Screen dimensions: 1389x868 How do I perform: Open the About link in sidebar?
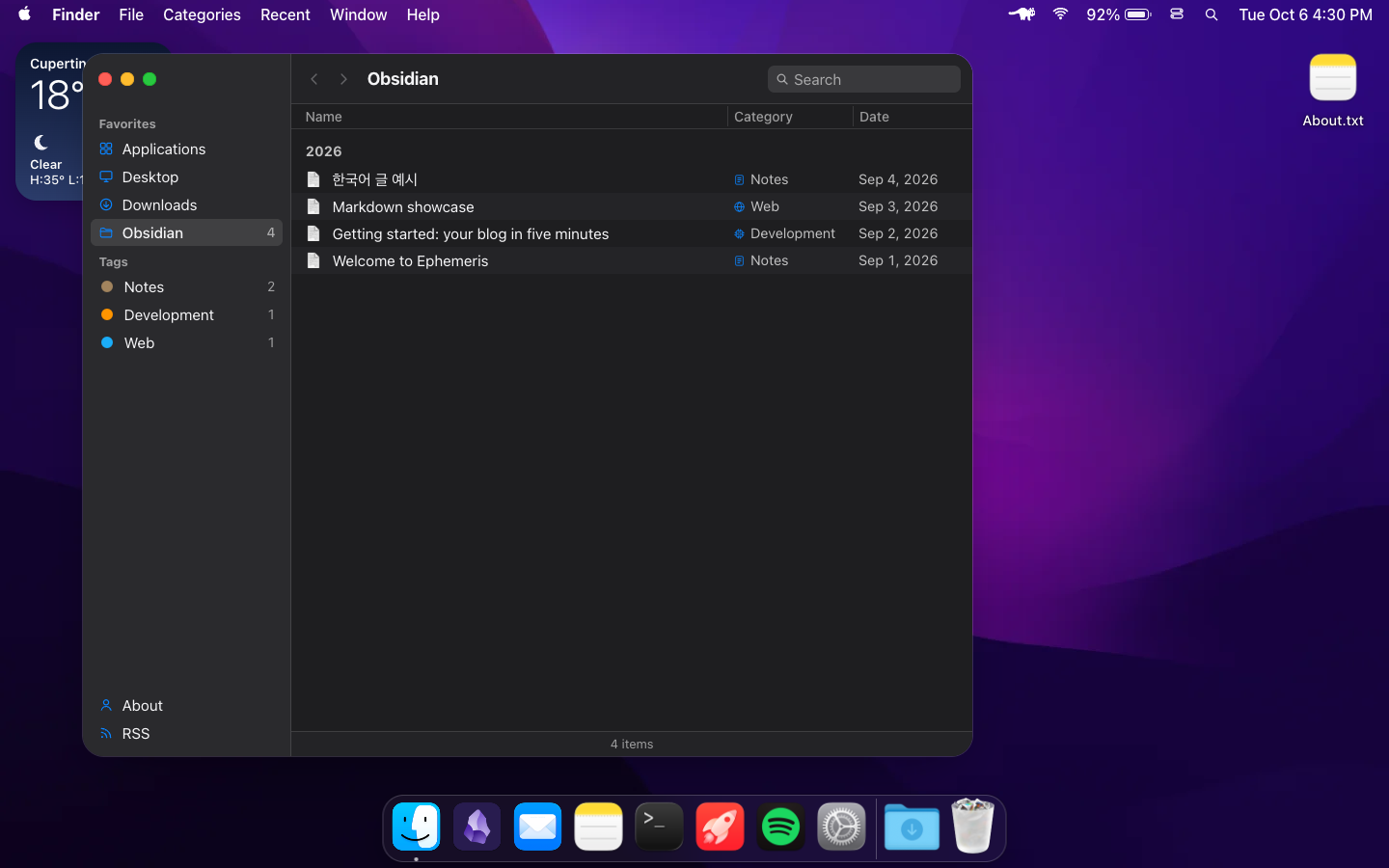click(x=186, y=706)
